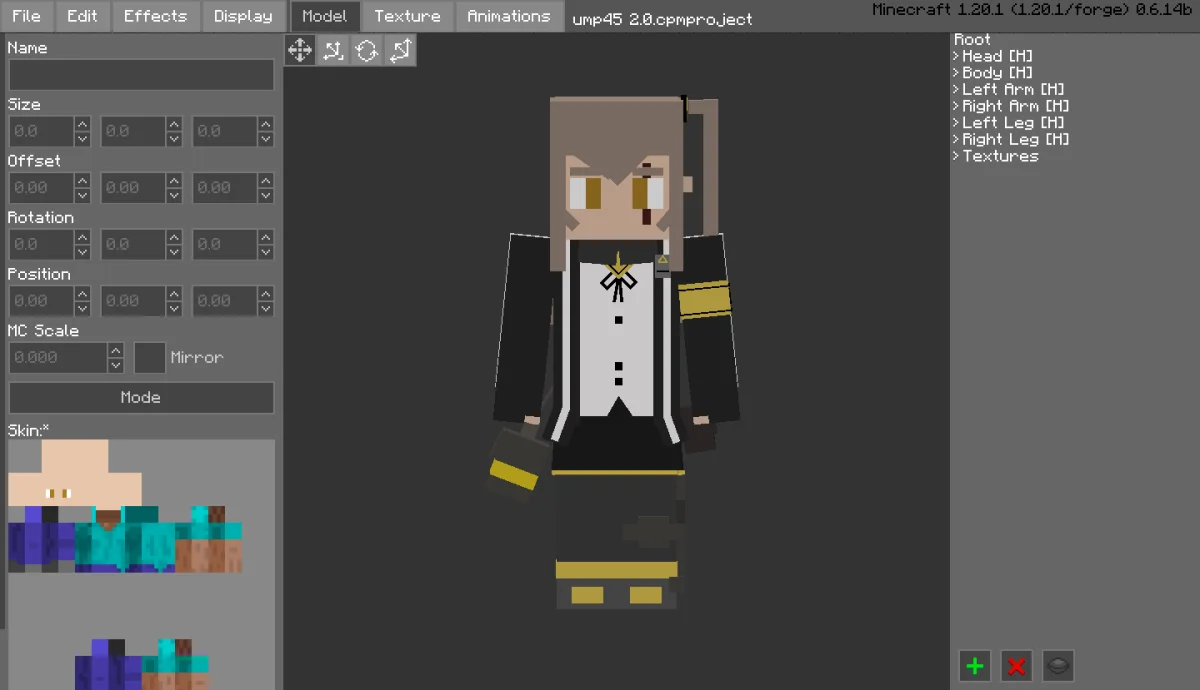The width and height of the screenshot is (1200, 690).
Task: Click the ump45 2.0.cpmproject file title
Action: pyautogui.click(x=663, y=19)
